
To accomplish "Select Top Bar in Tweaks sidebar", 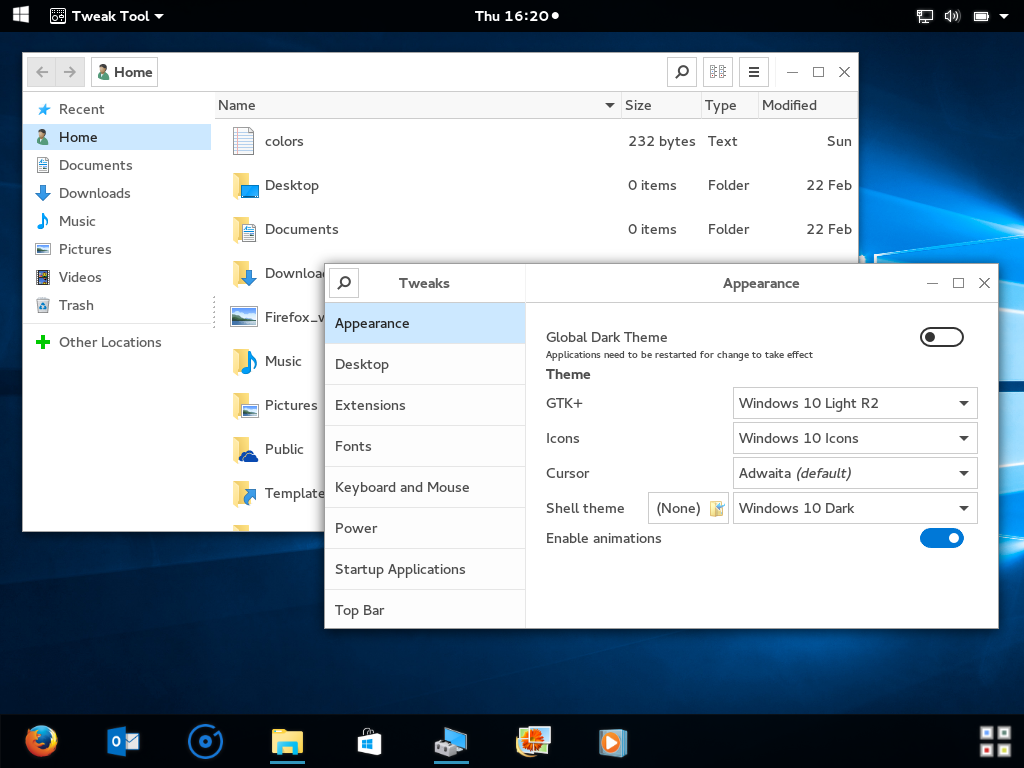I will (x=424, y=609).
